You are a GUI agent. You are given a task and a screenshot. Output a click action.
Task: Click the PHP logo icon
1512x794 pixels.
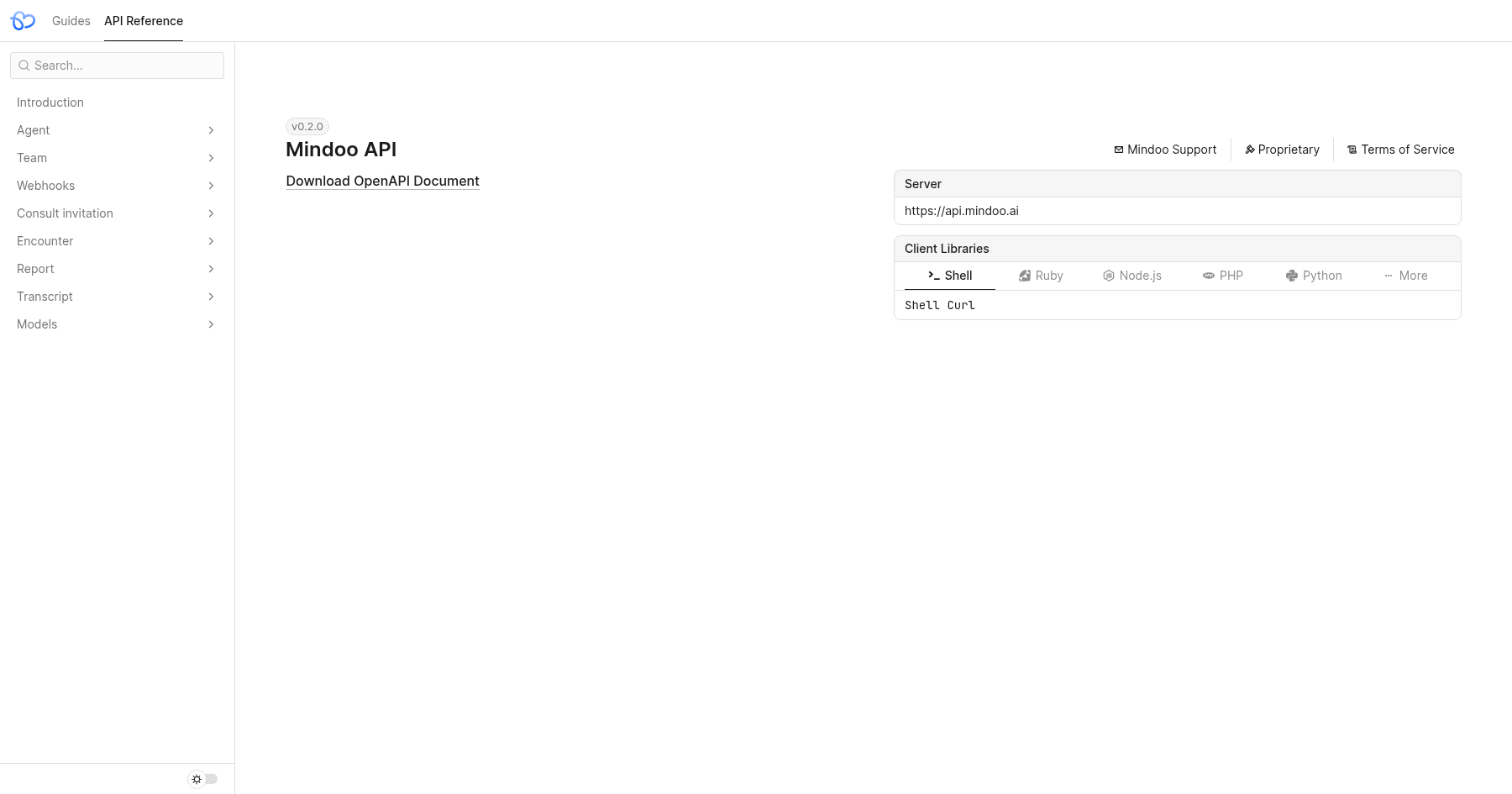coord(1209,276)
